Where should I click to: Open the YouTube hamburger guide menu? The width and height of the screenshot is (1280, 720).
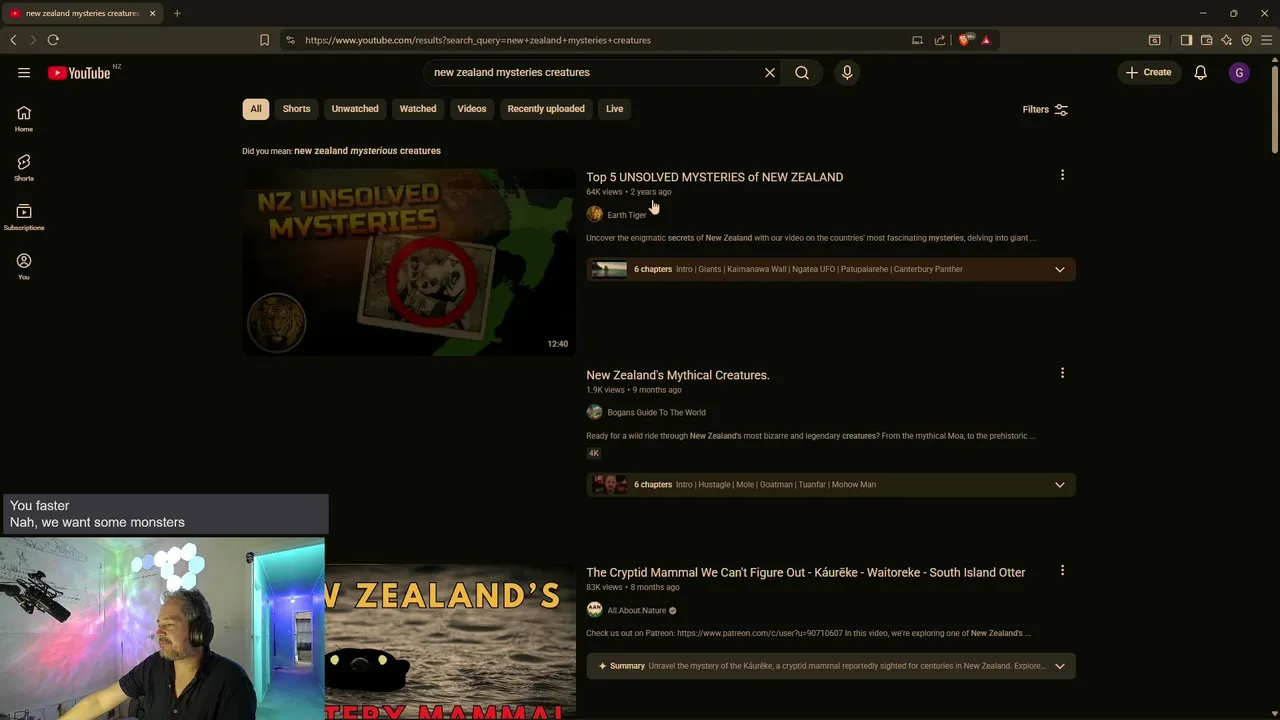point(24,73)
